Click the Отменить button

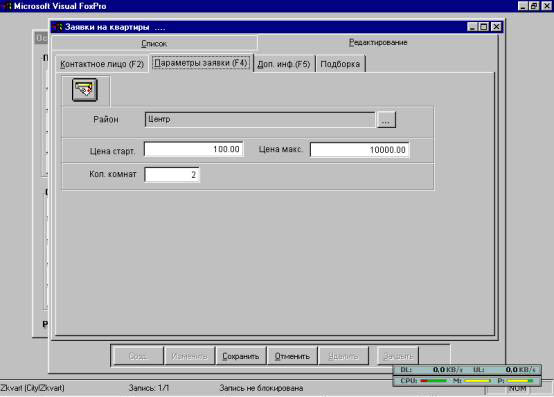292,356
